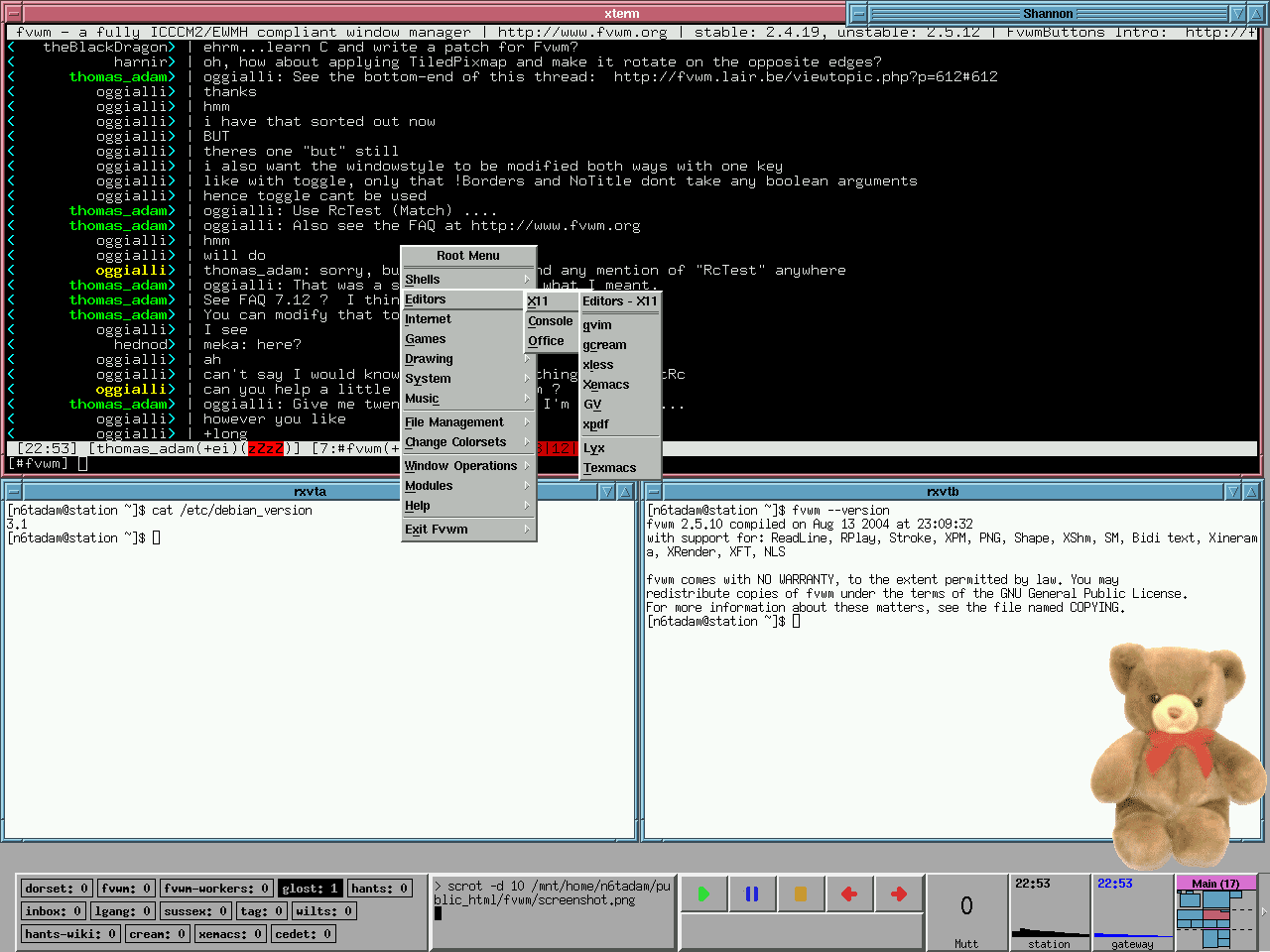Expand the File Management submenu

tap(468, 422)
